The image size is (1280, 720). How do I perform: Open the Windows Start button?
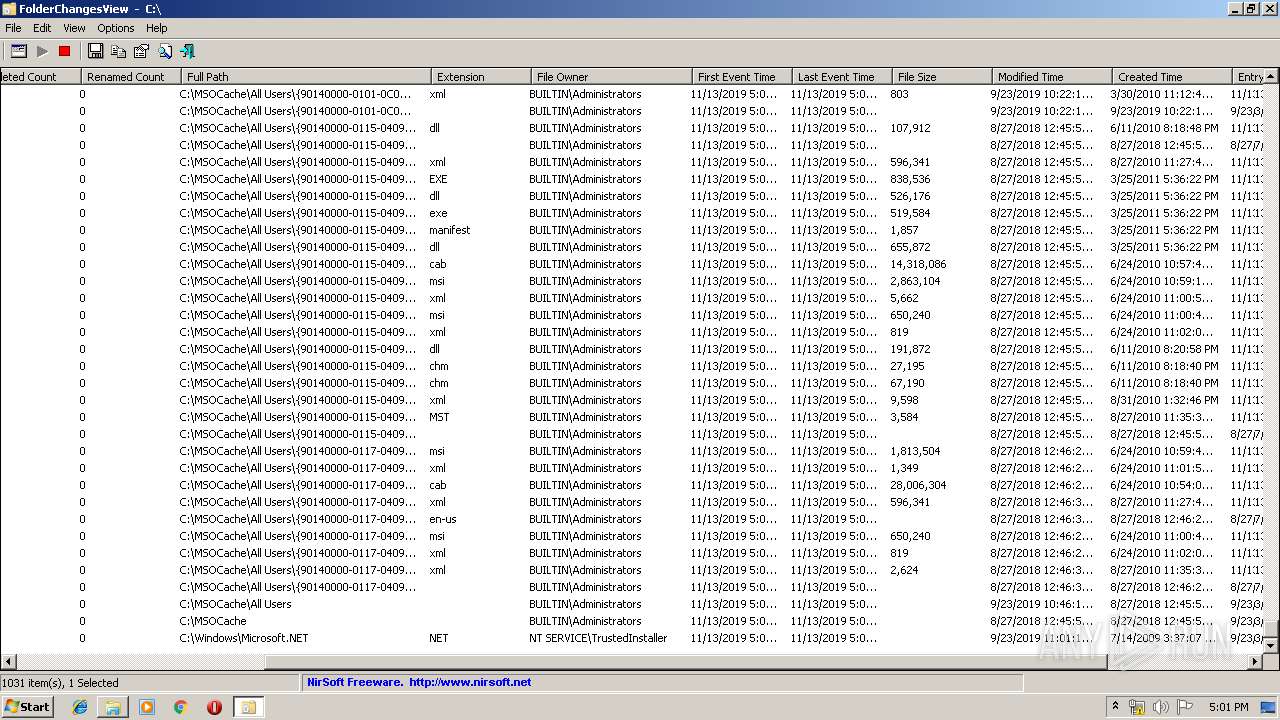point(27,706)
